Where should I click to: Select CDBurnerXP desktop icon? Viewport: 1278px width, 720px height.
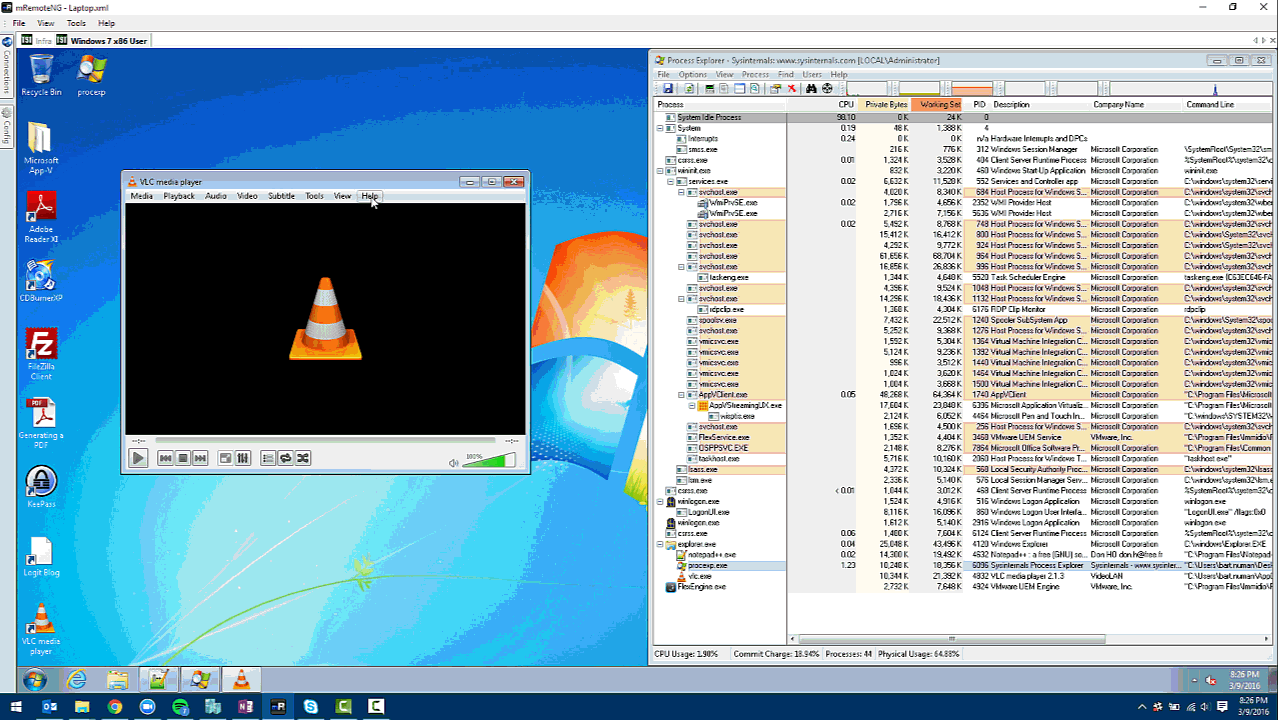[41, 280]
